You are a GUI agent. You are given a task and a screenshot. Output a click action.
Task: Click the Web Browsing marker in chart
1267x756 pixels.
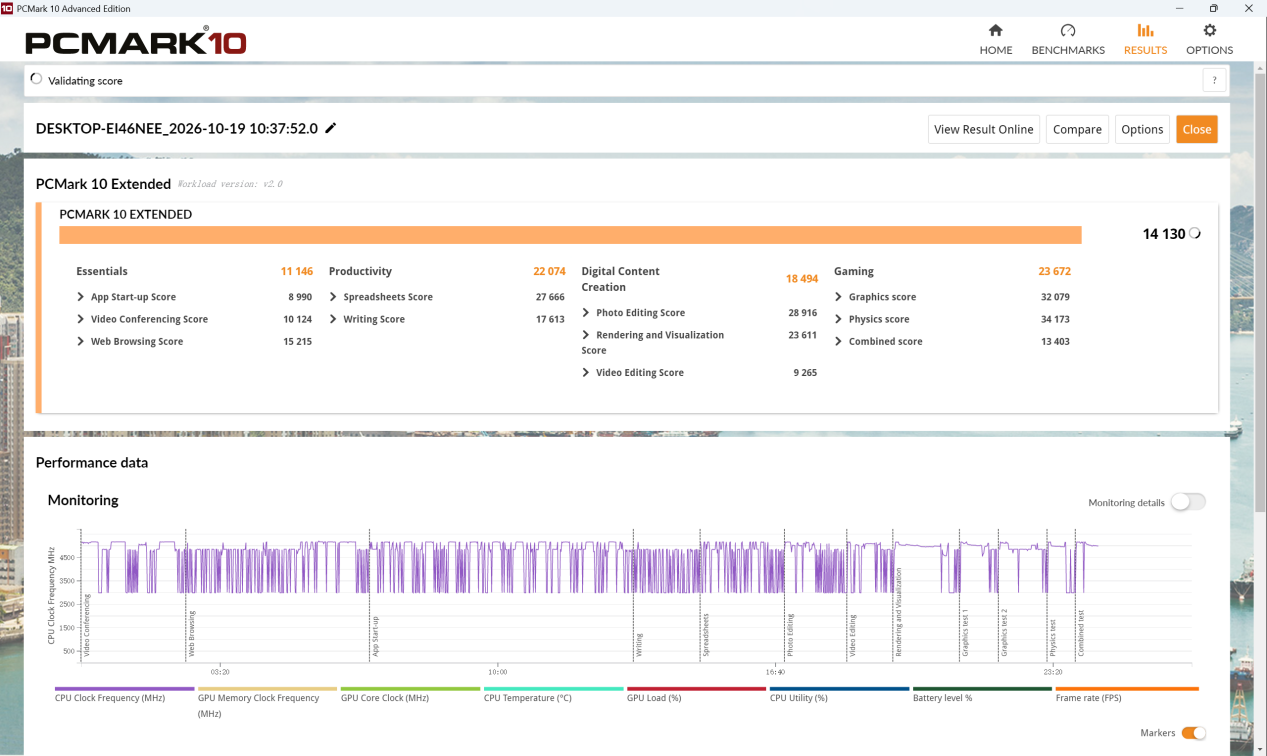tap(192, 633)
